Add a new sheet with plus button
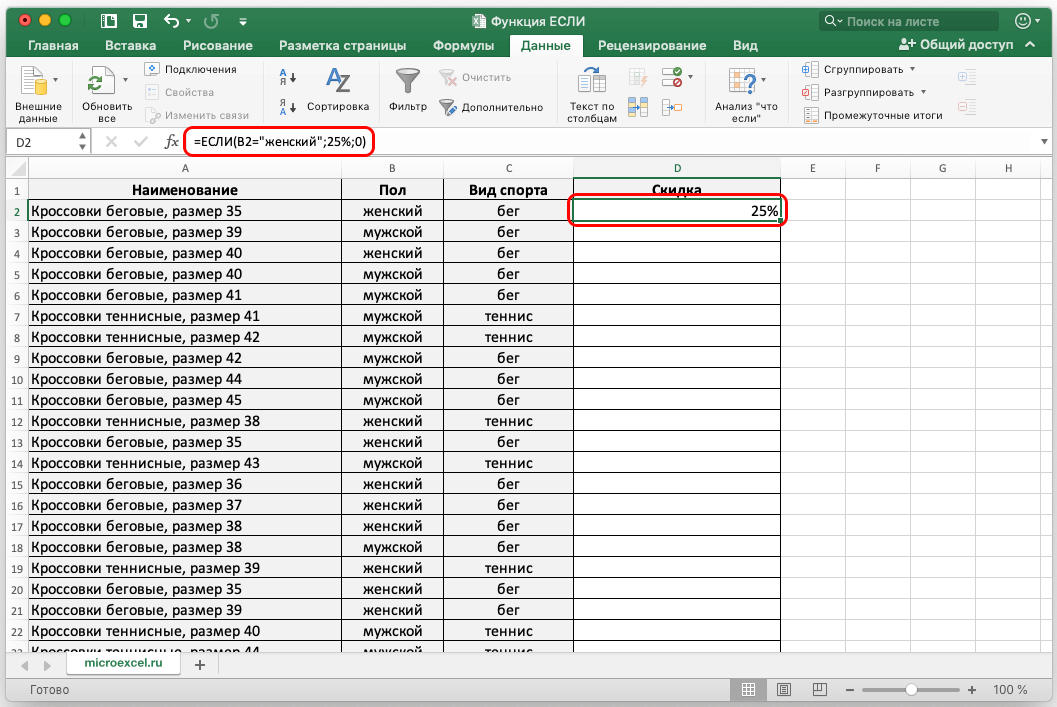Viewport: 1057px width, 707px height. [200, 665]
